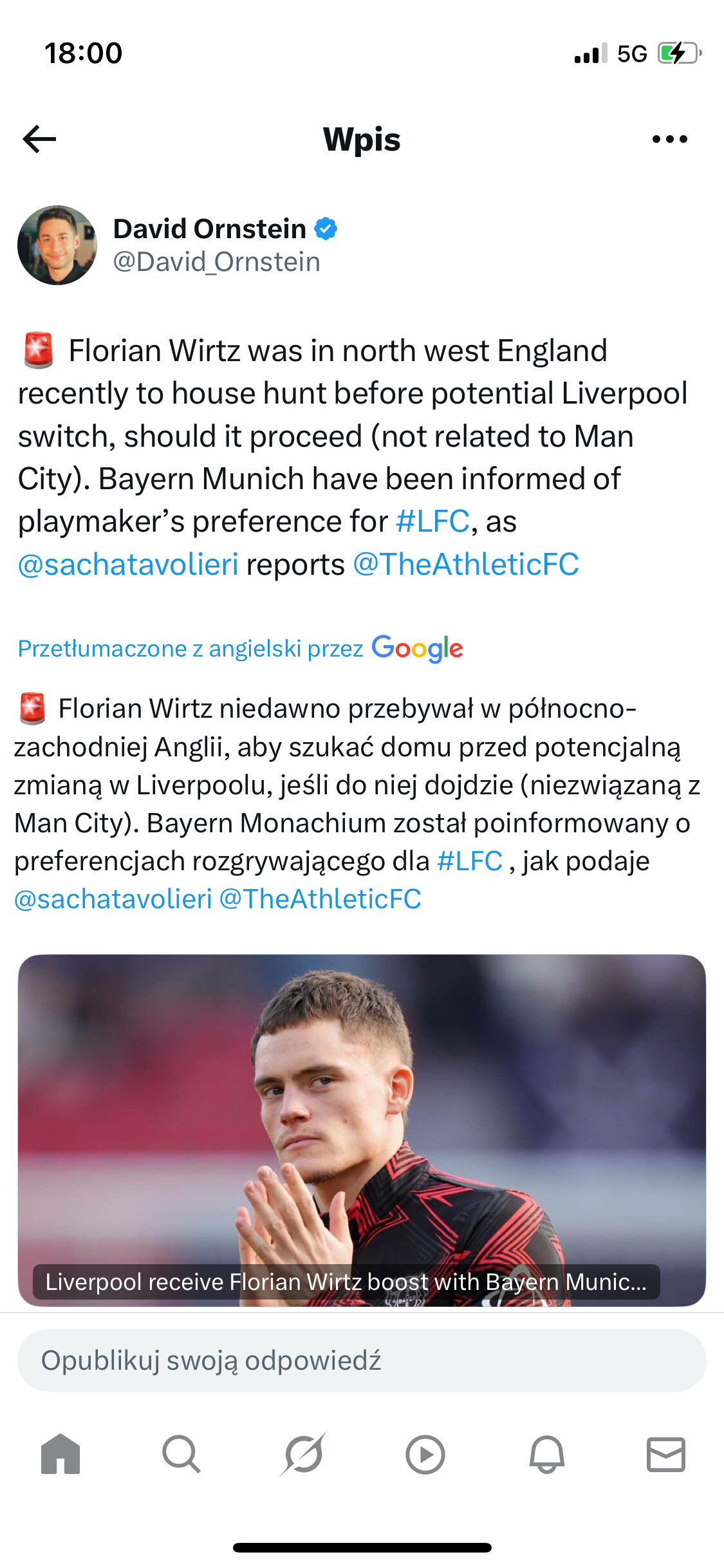
Task: Open the @David_Ornstein handle
Action: 217,263
